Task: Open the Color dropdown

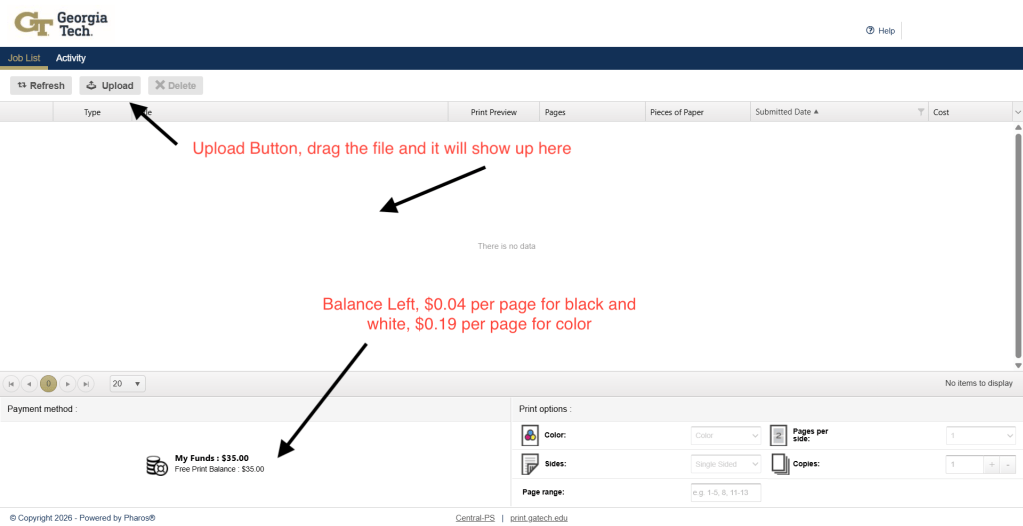Action: point(726,435)
